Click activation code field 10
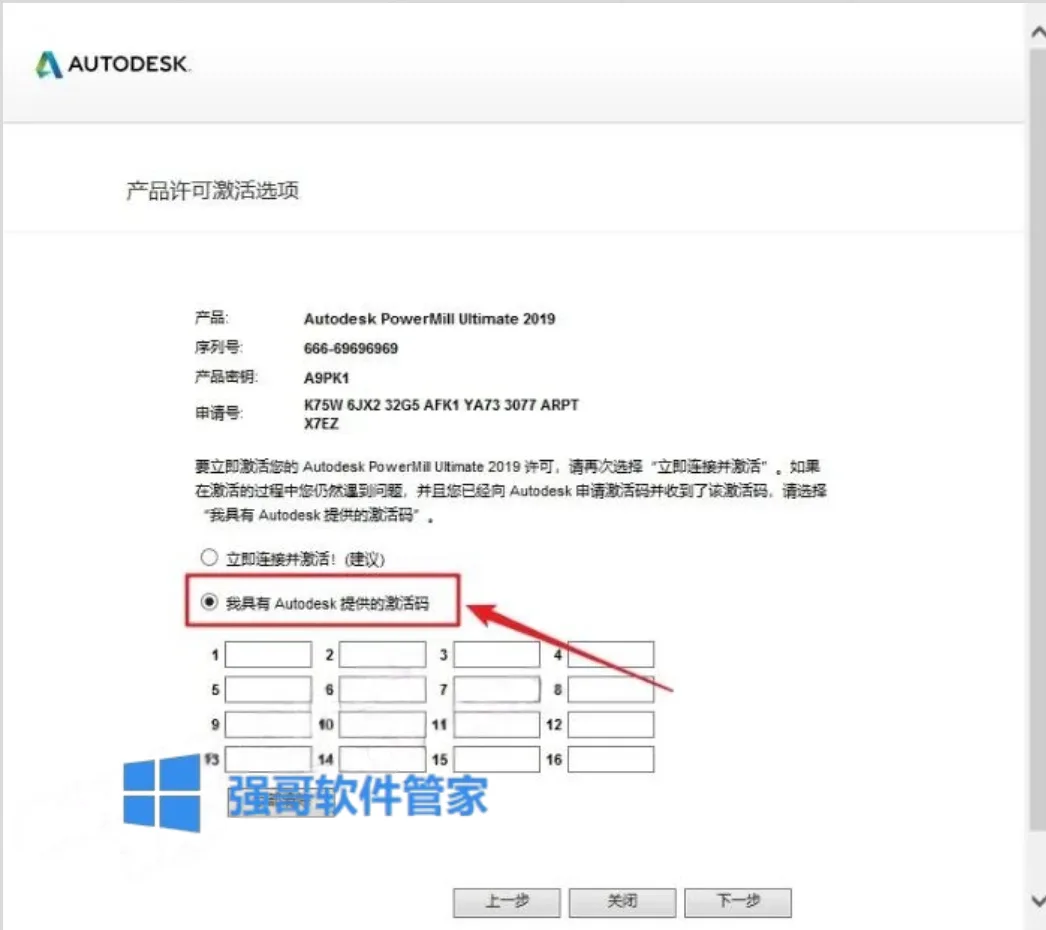The width and height of the screenshot is (1046, 930). pos(382,725)
